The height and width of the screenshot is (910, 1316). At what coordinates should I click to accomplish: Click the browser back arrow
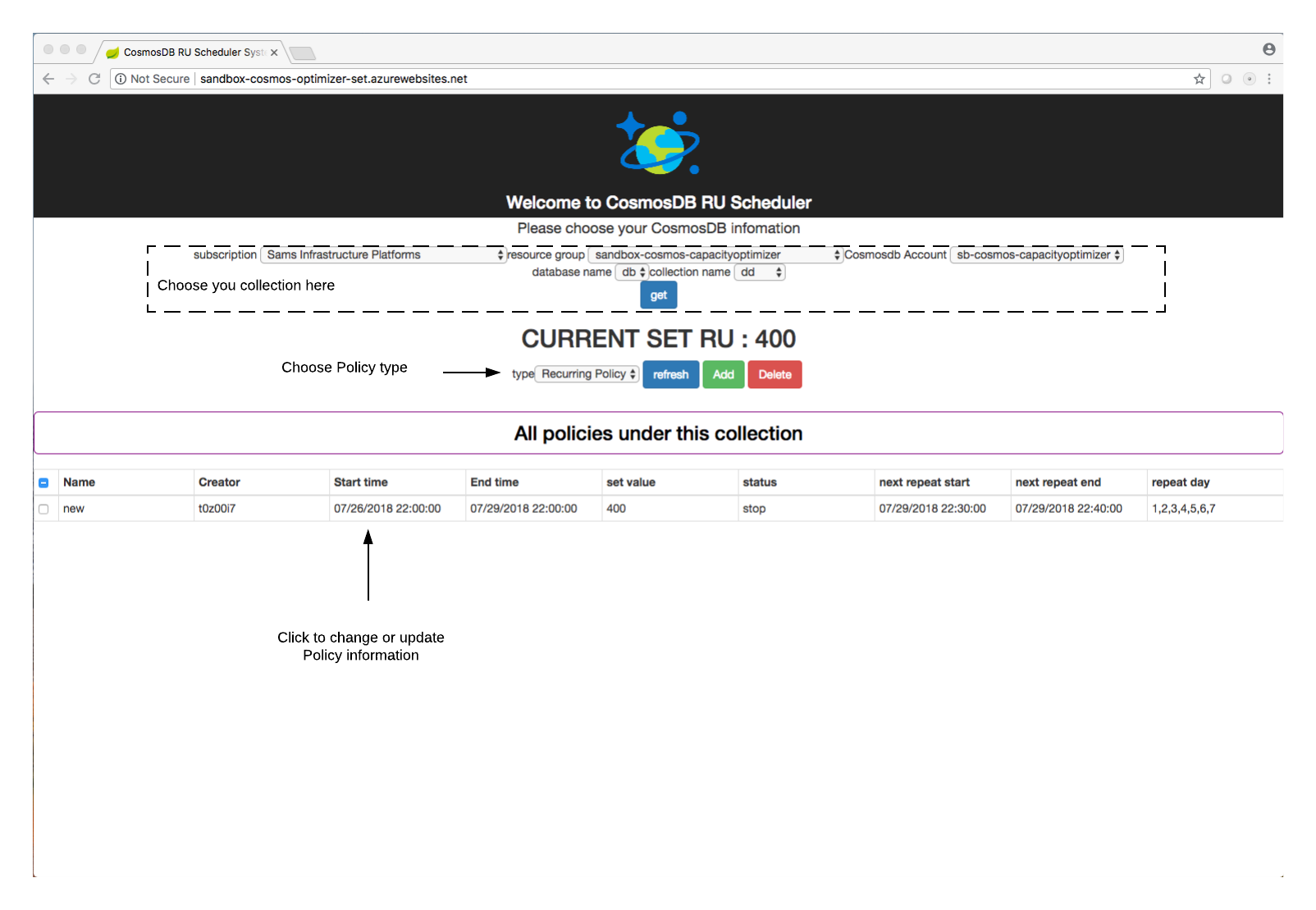[x=48, y=79]
